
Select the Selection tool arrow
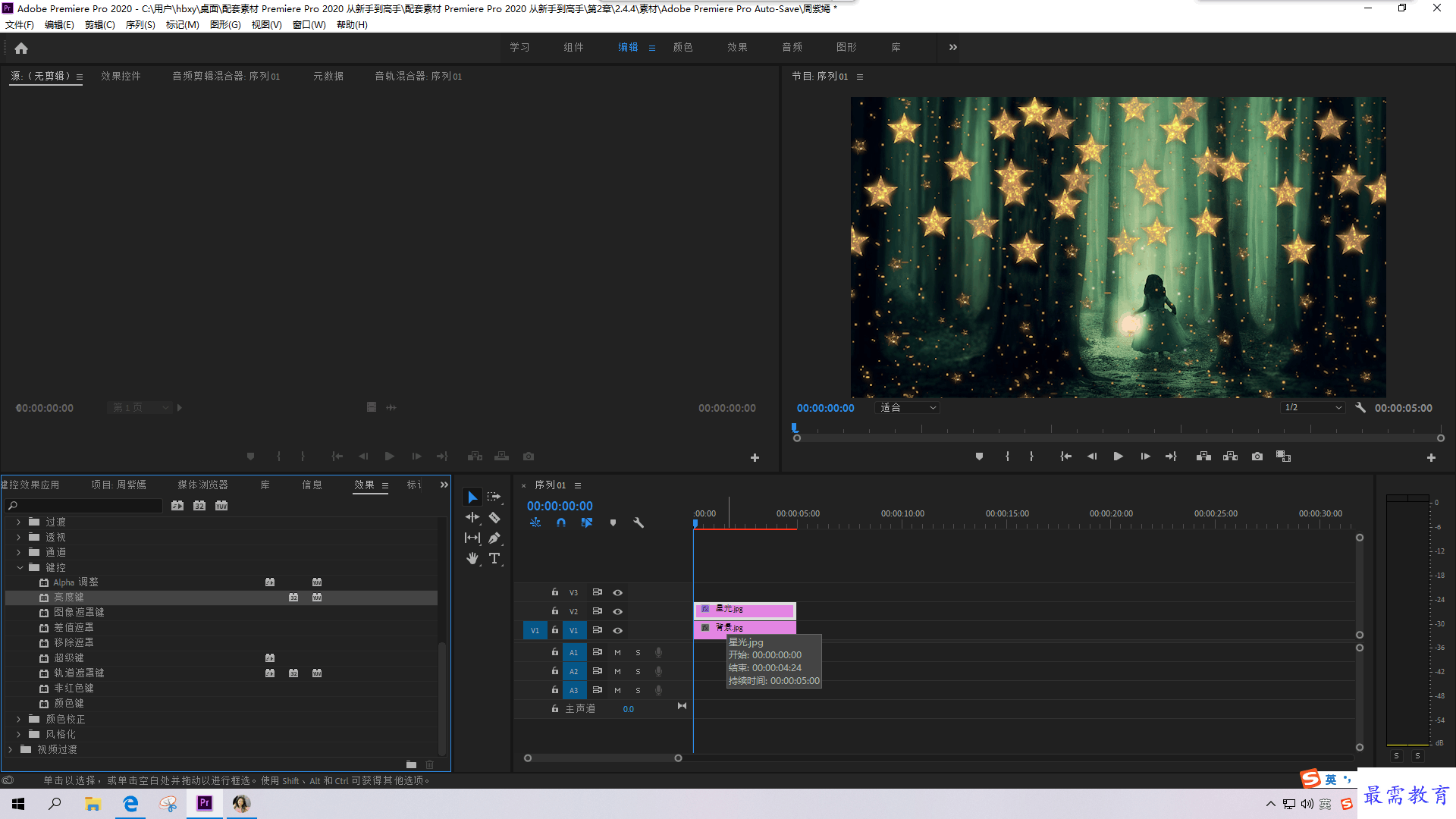coord(472,497)
